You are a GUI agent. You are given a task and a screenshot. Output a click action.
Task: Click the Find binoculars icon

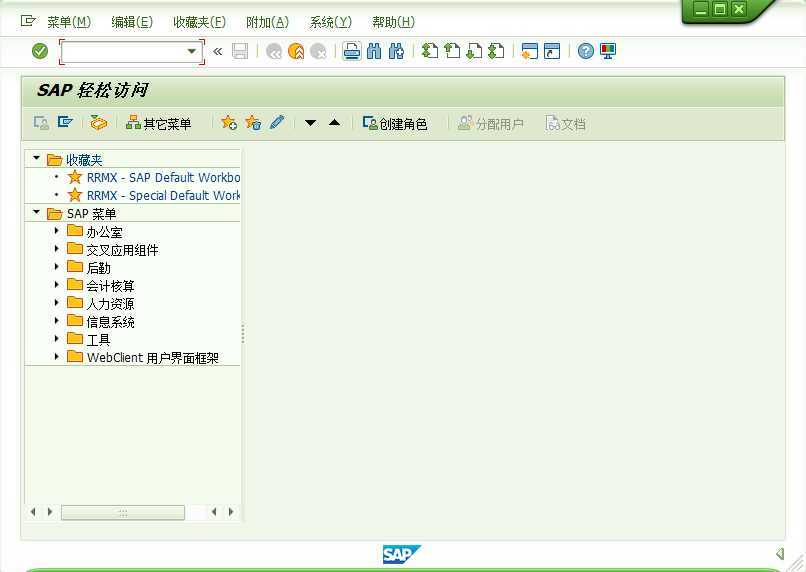[x=374, y=51]
